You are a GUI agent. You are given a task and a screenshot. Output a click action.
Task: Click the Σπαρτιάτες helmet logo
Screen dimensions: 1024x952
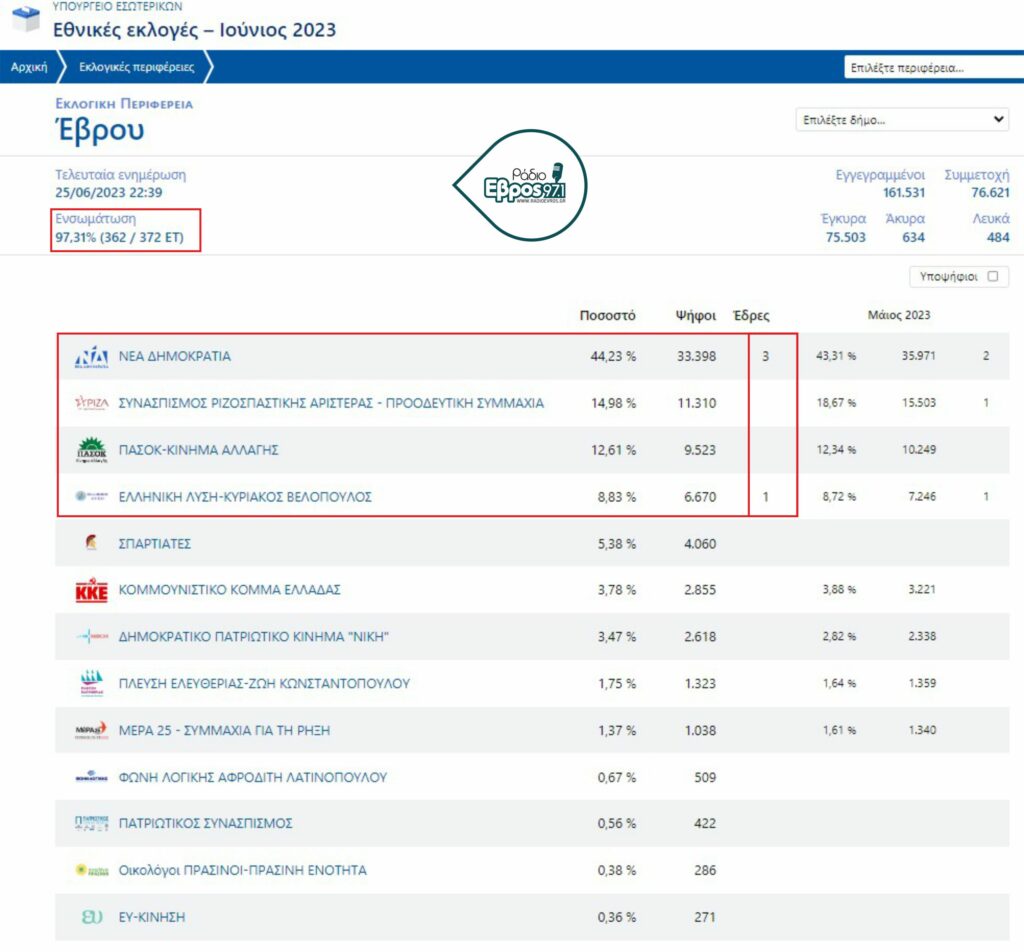(92, 544)
